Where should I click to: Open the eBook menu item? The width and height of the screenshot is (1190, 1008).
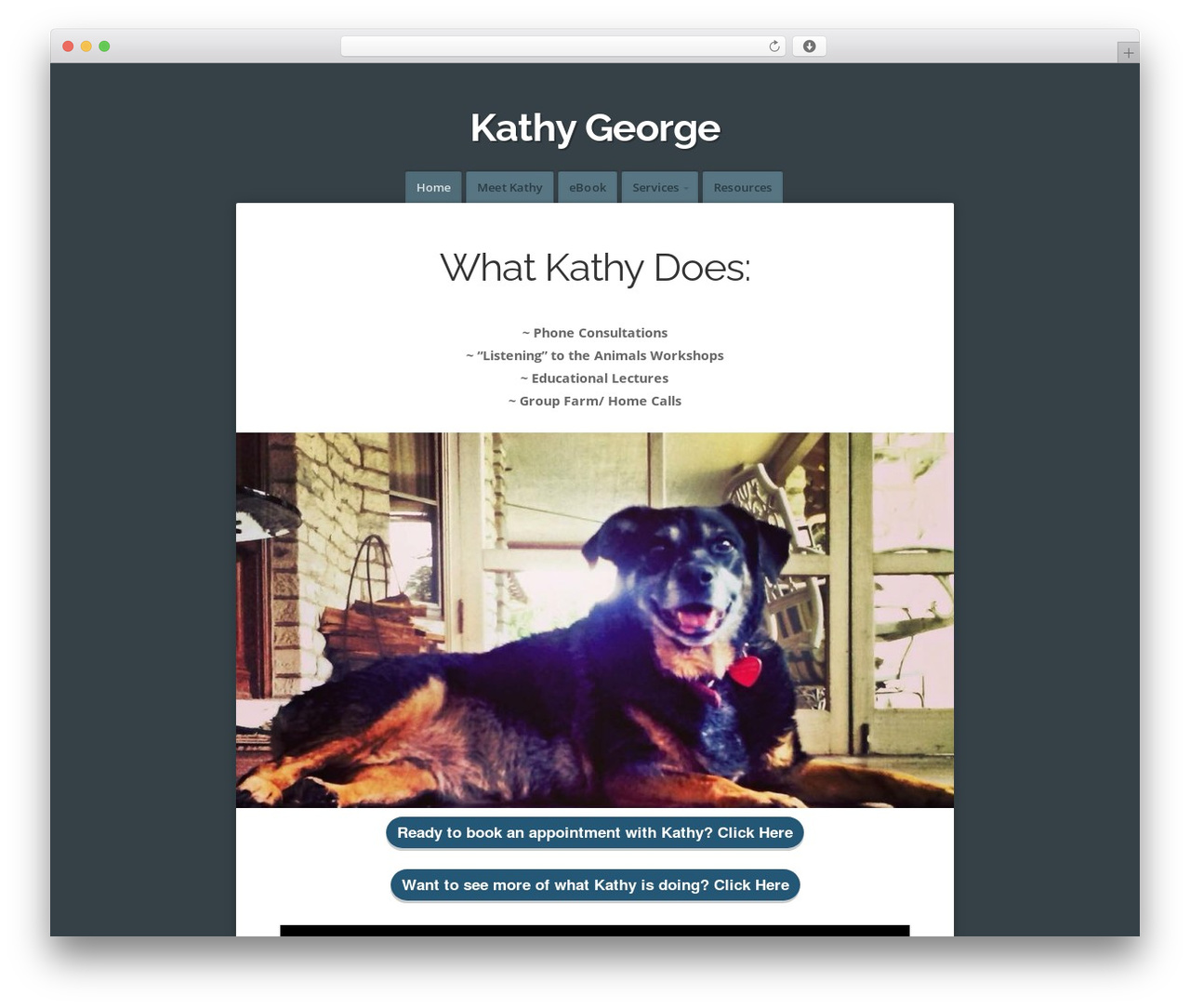(x=588, y=187)
